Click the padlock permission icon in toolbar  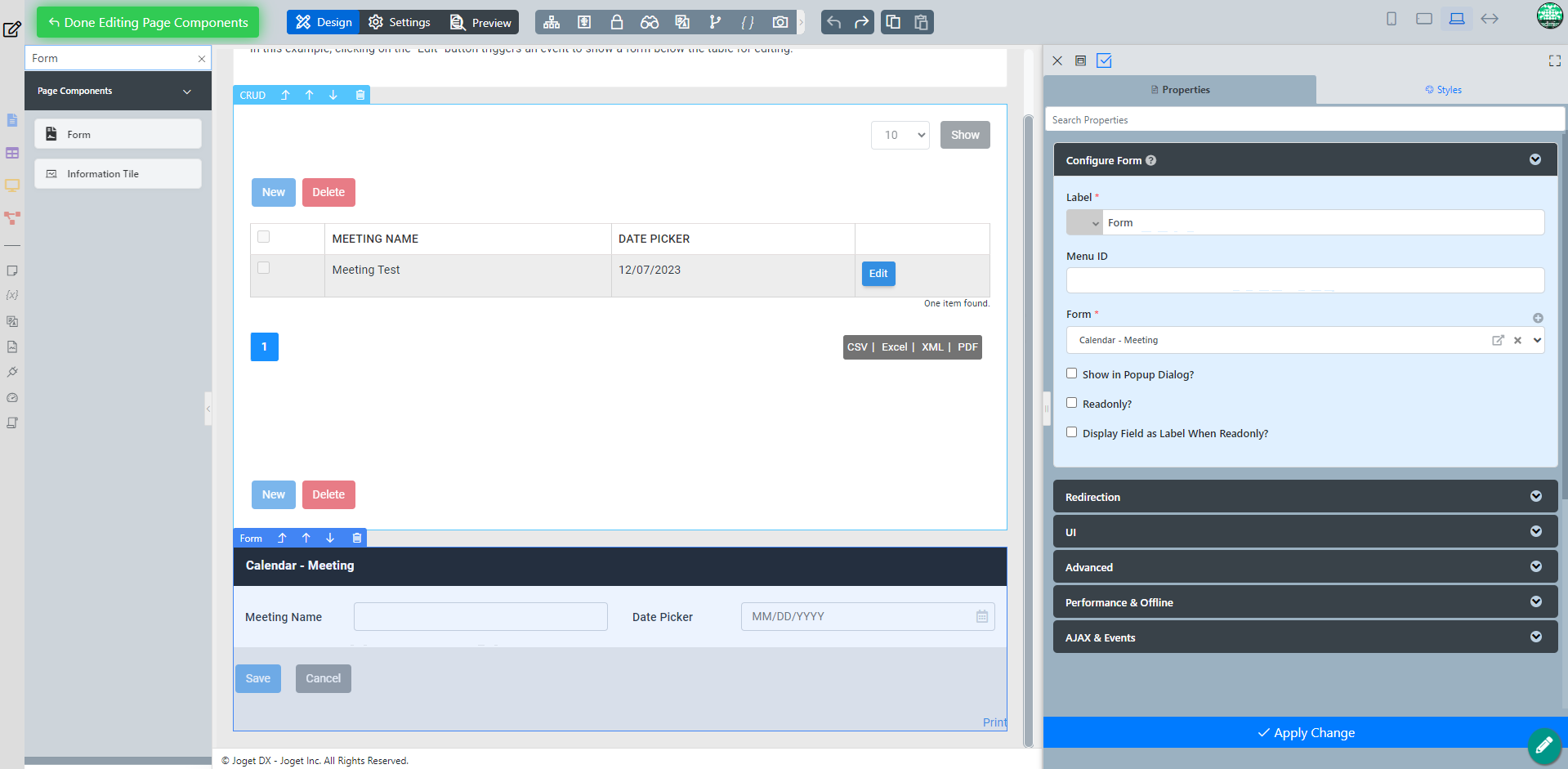(617, 22)
